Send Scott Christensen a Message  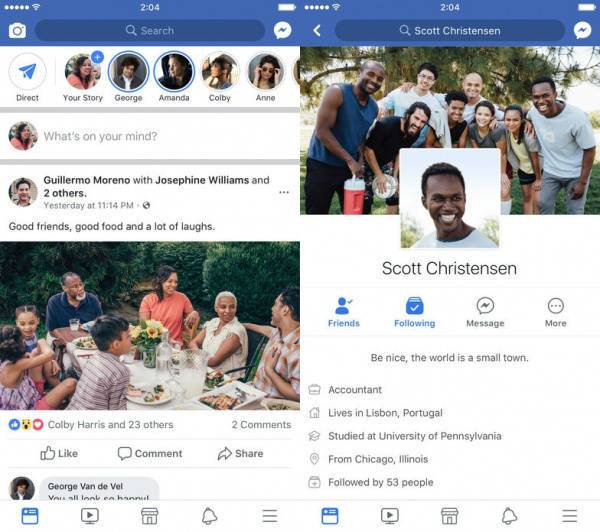485,313
